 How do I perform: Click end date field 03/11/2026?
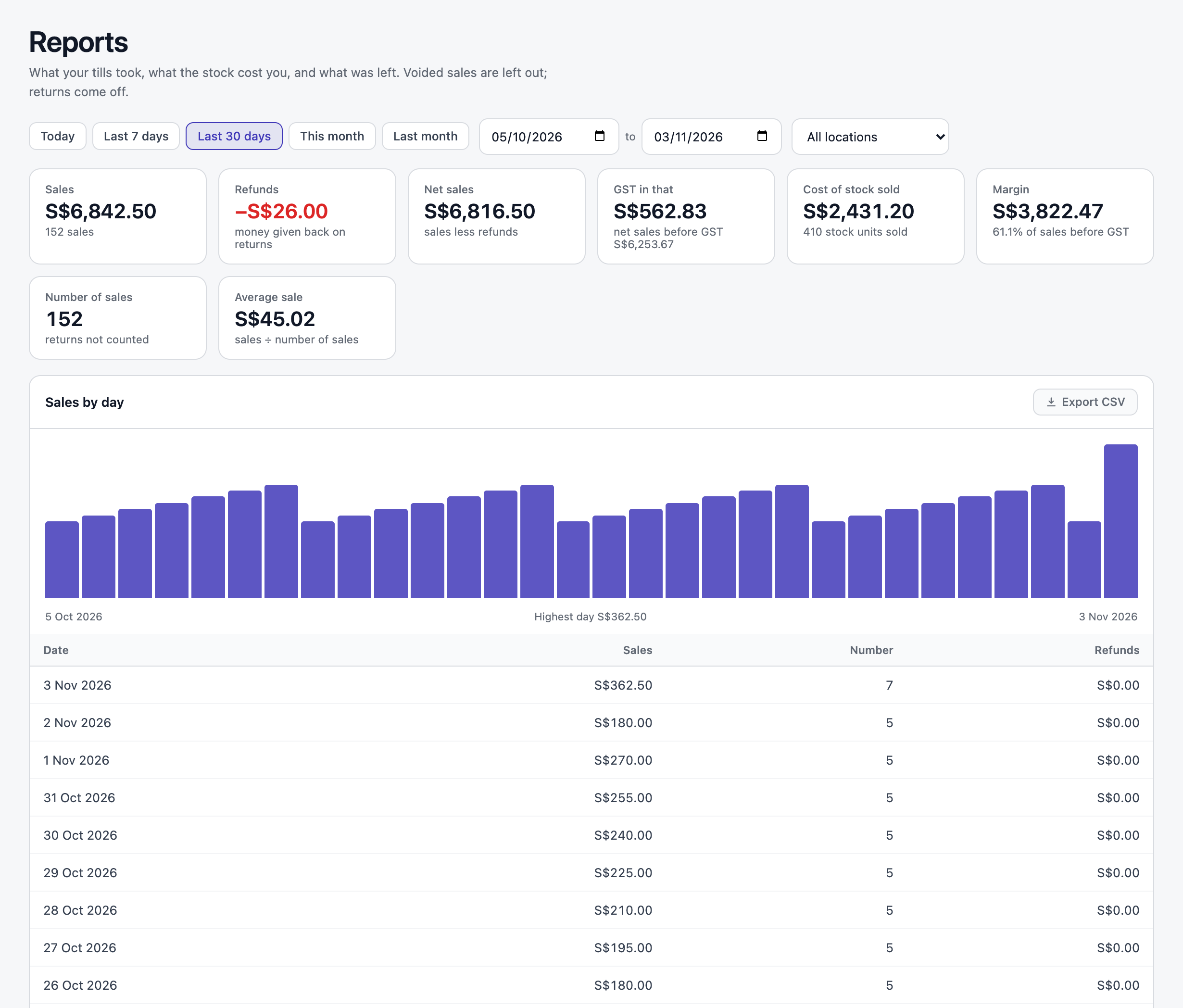tap(711, 137)
